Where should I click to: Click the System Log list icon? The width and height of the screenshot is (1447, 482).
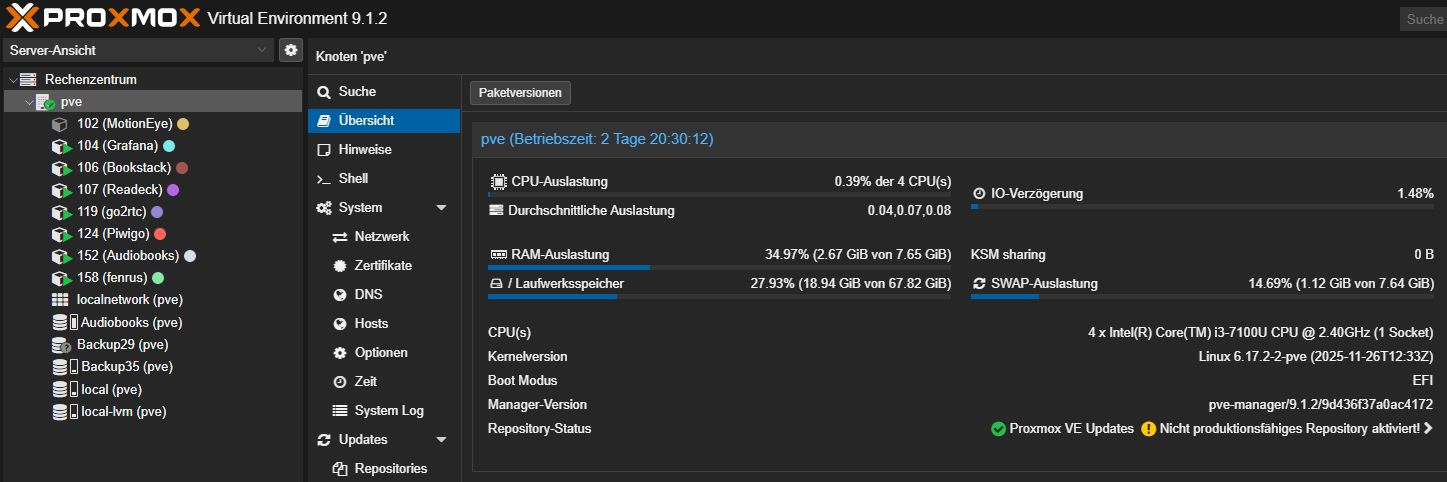[x=339, y=411]
